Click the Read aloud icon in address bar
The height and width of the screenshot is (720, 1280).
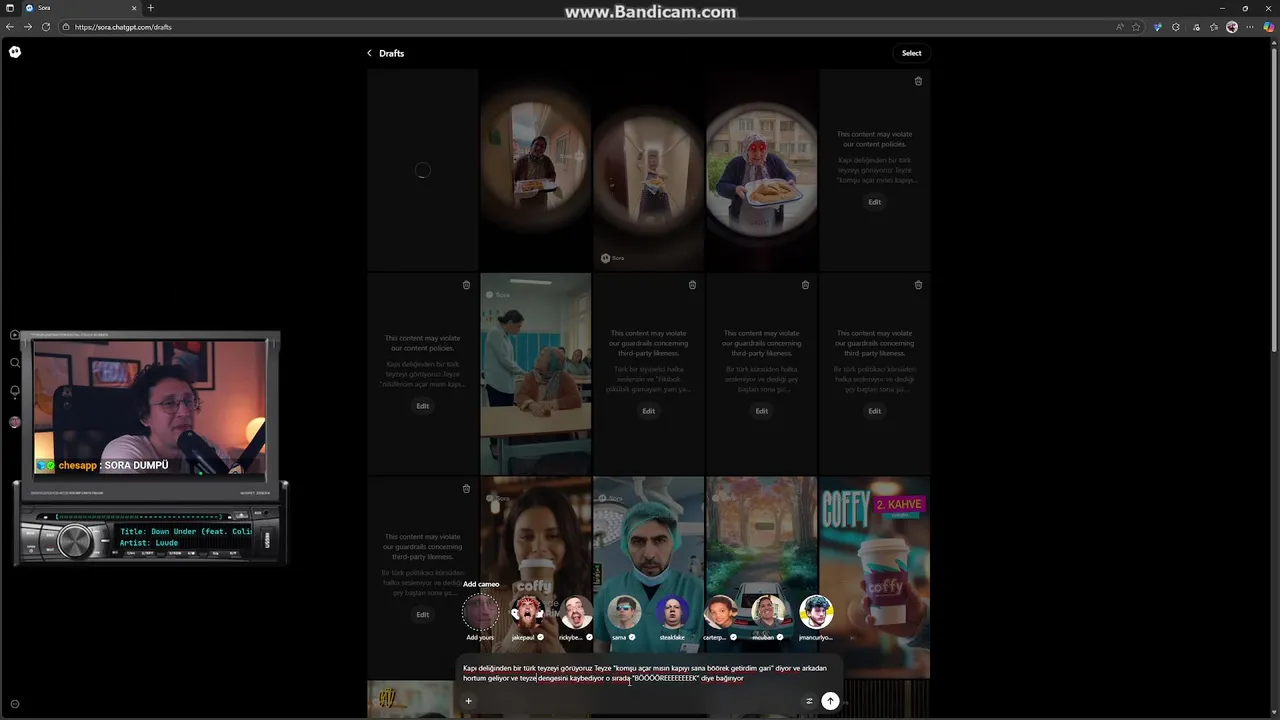click(x=1120, y=27)
